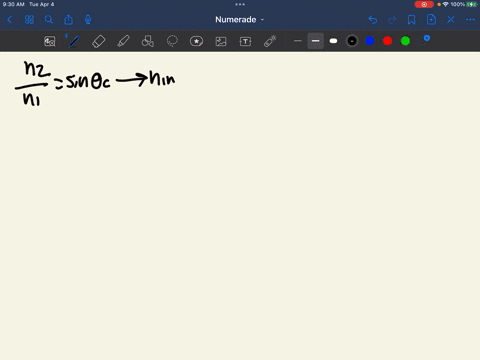
Task: Pick the black pen color
Action: tap(352, 41)
